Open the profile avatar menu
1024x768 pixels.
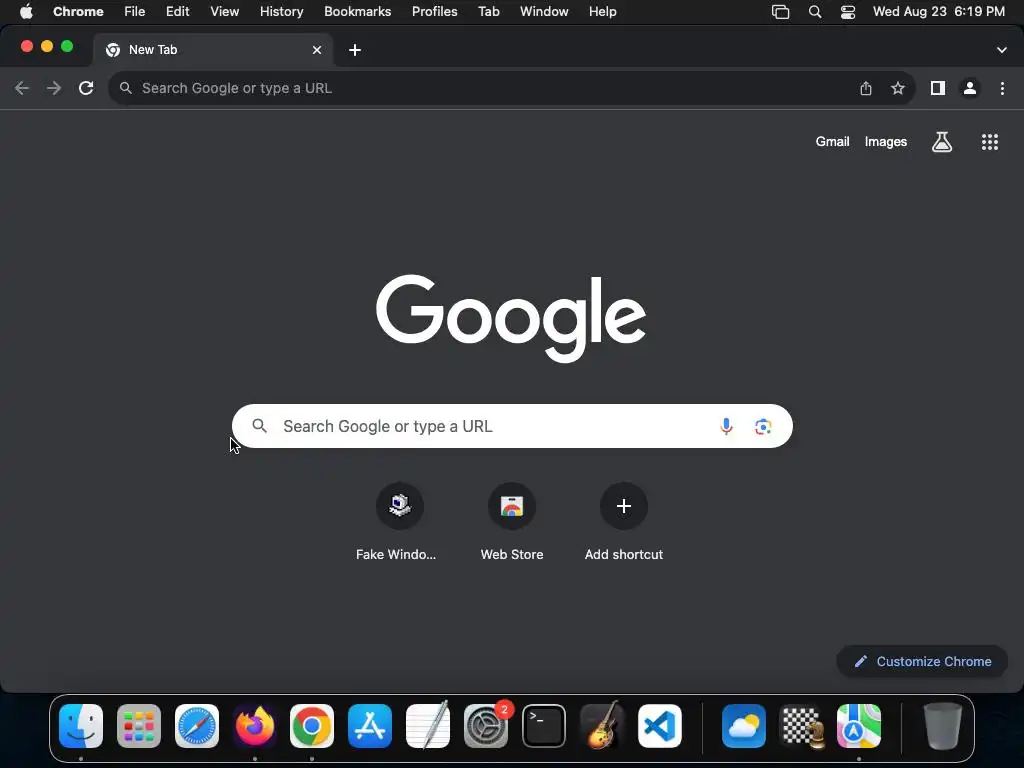tap(970, 88)
